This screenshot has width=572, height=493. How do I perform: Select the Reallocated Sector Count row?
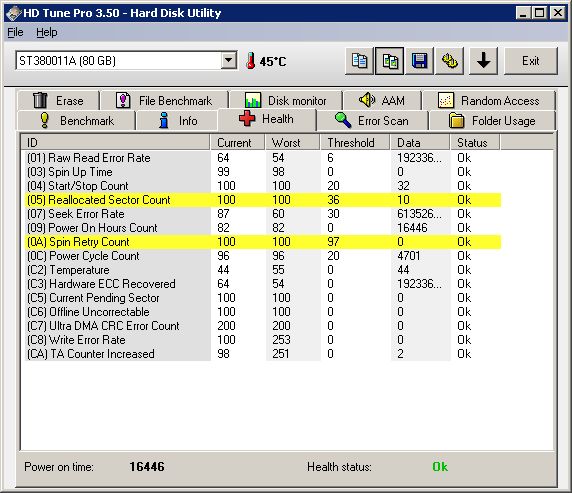click(x=263, y=200)
